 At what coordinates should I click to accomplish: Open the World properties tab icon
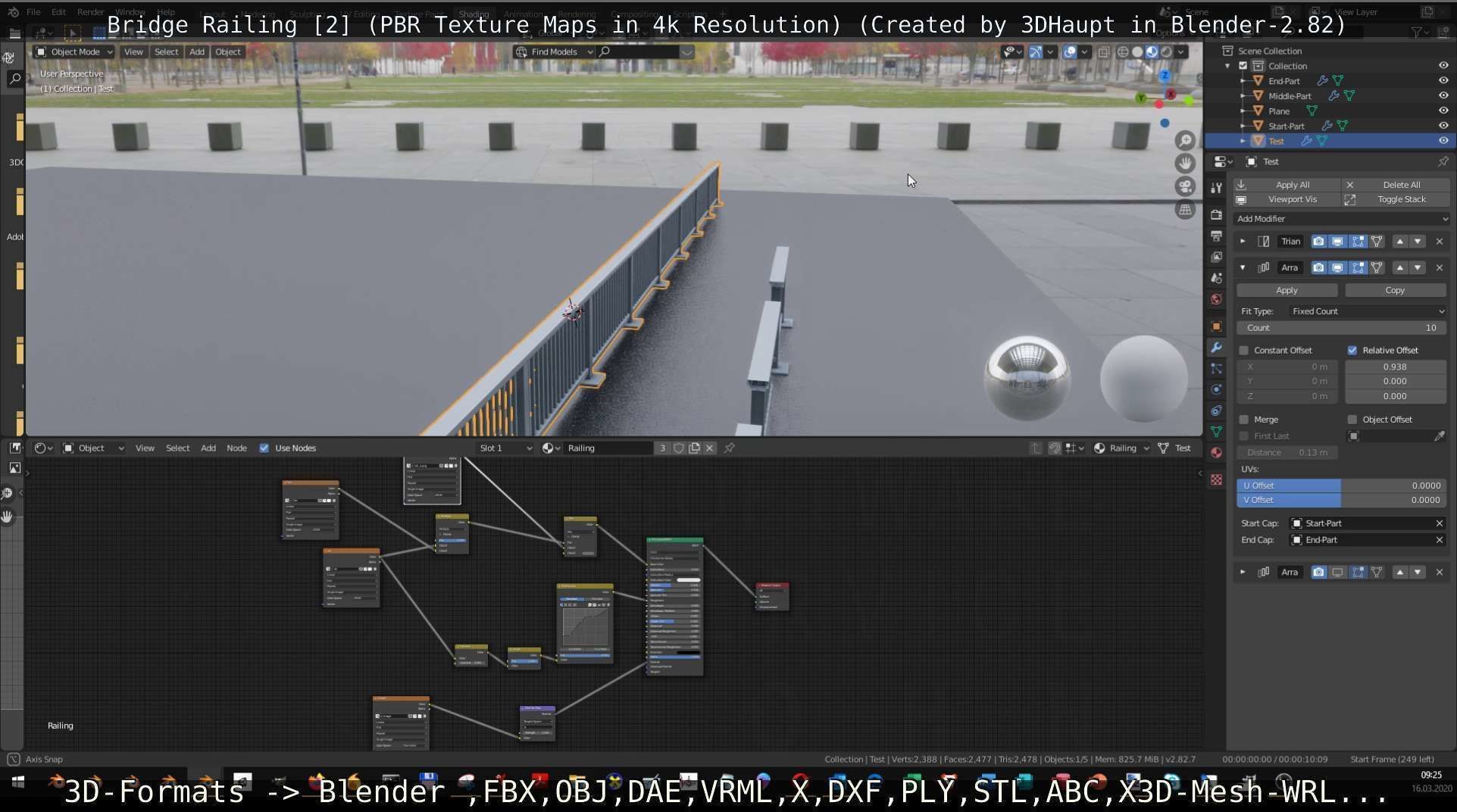(1216, 299)
